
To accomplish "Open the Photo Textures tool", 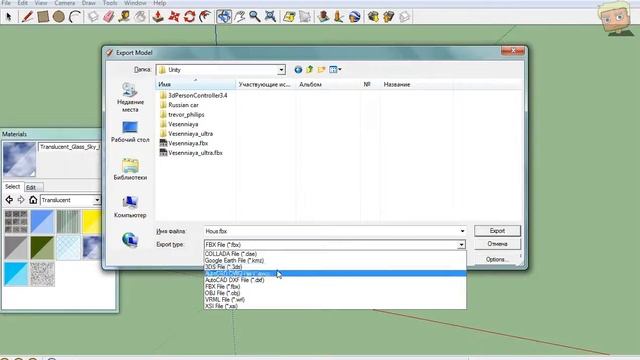I will pos(339,17).
